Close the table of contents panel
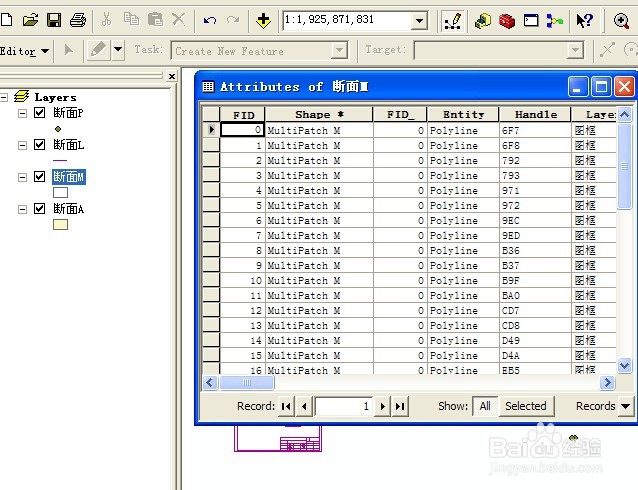The width and height of the screenshot is (638, 490). point(172,76)
